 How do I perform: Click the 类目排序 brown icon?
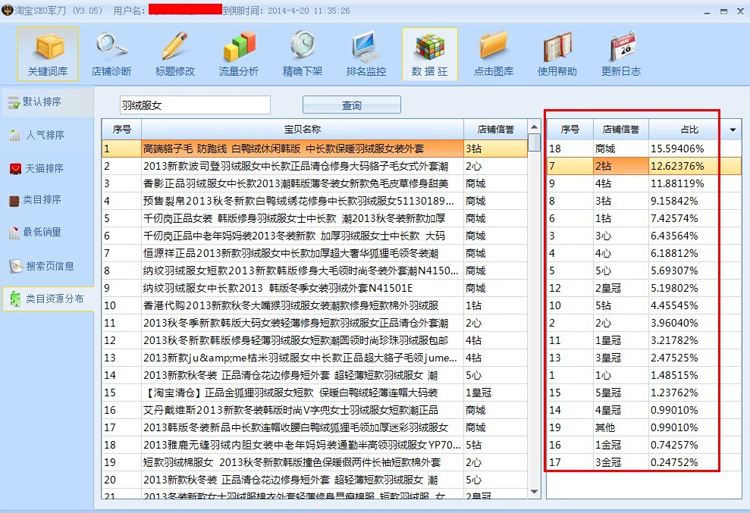point(14,200)
